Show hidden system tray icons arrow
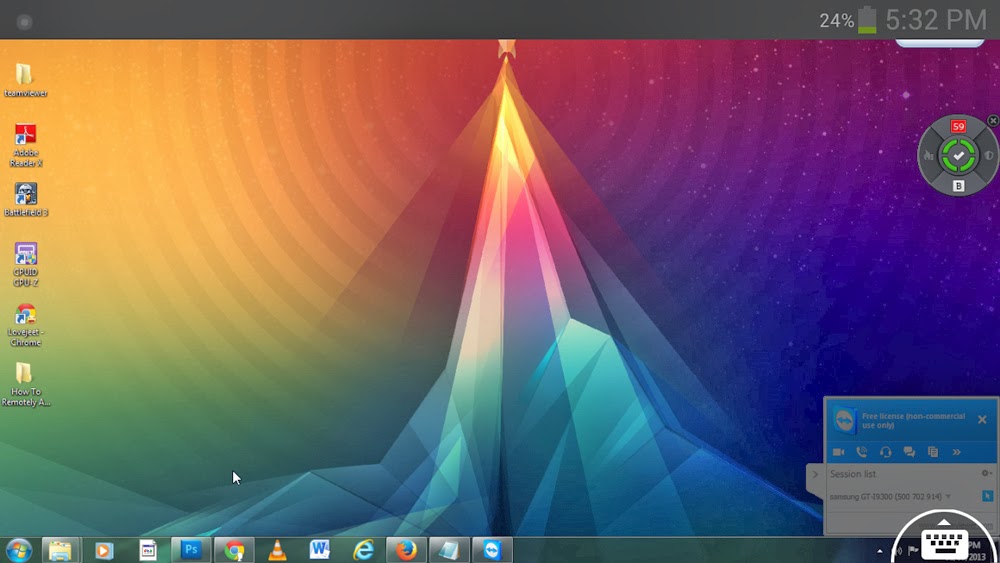 pos(879,551)
